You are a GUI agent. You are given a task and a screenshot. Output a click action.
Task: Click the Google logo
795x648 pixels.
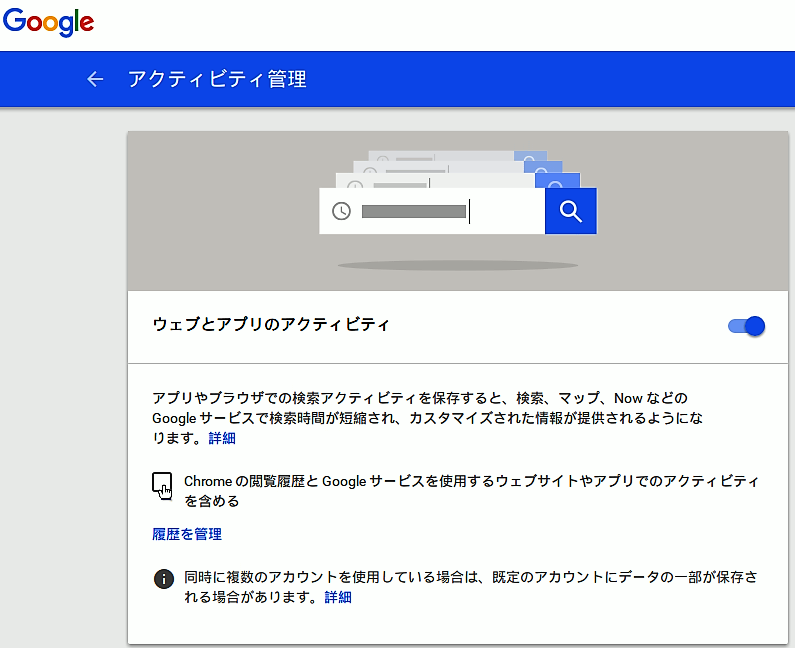(48, 22)
